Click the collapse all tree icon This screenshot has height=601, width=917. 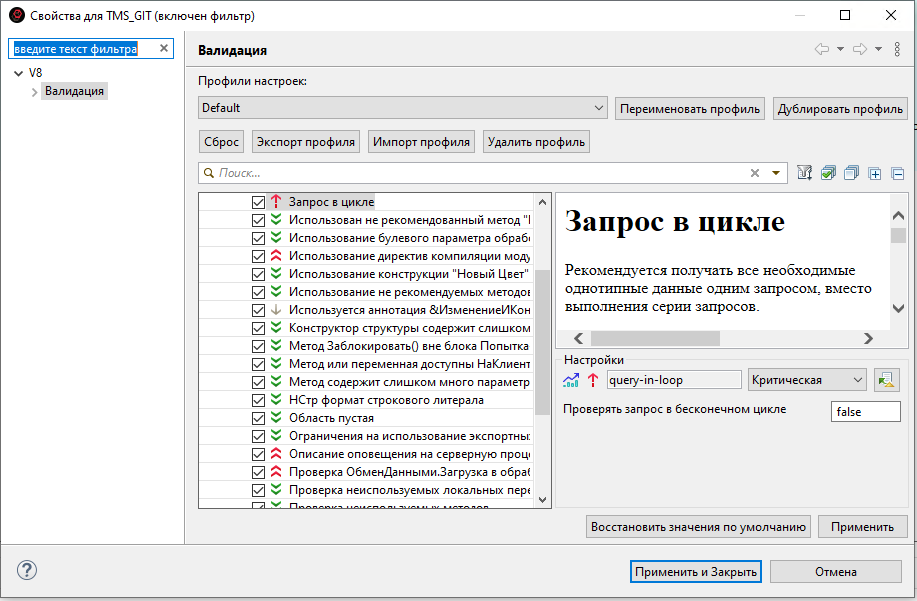pos(898,173)
